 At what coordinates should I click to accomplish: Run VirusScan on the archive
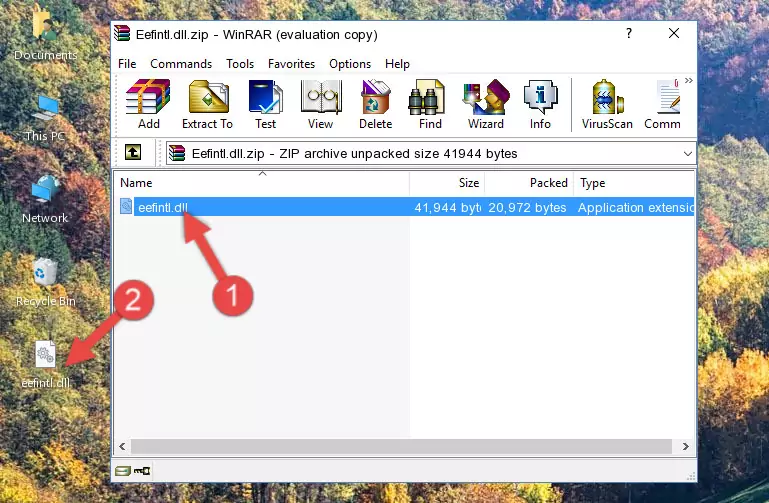point(607,104)
